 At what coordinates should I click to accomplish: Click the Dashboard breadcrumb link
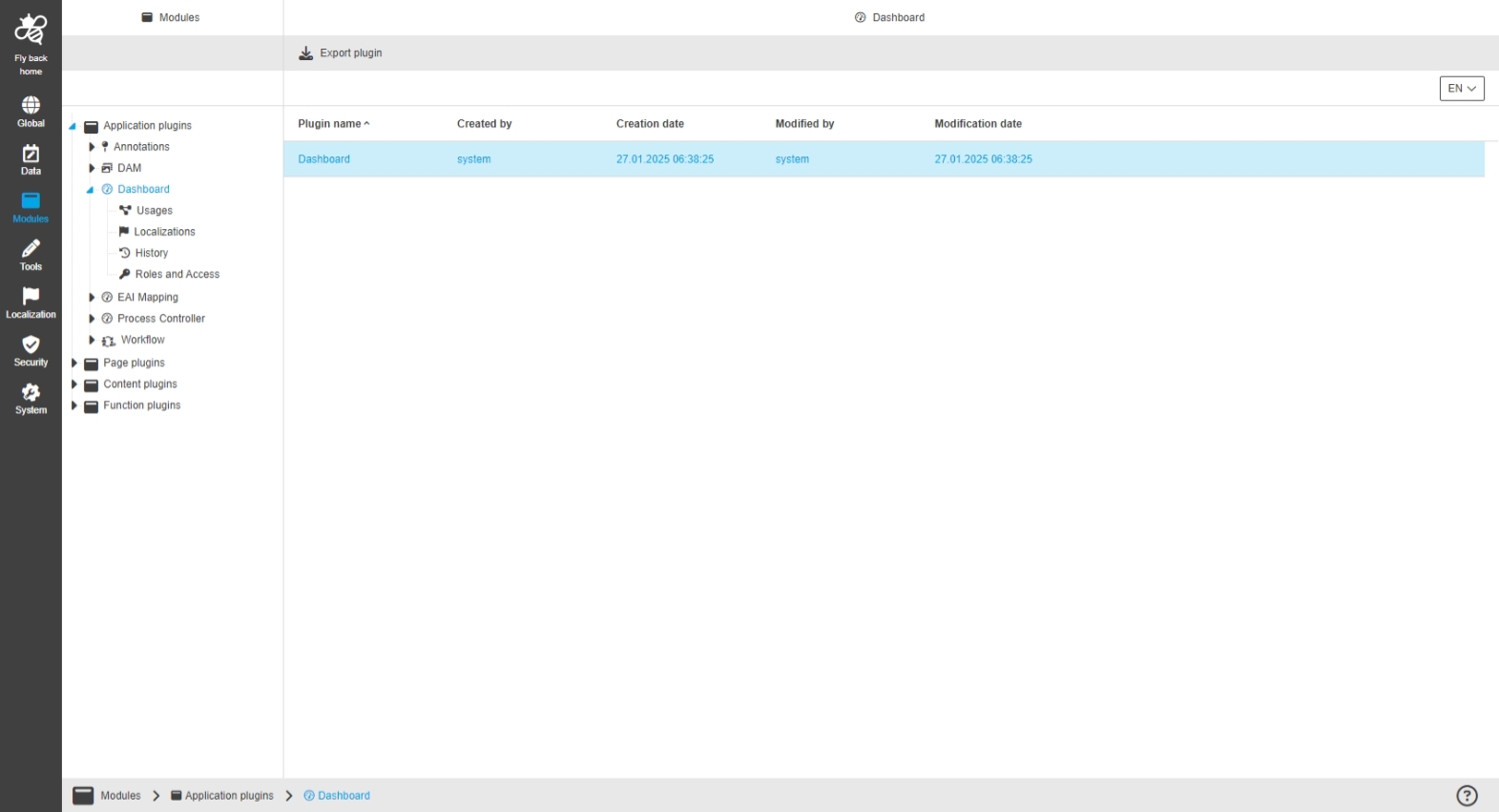pyautogui.click(x=344, y=796)
